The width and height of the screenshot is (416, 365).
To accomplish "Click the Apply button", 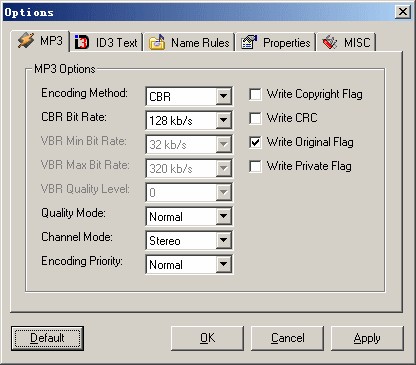I will tap(367, 338).
